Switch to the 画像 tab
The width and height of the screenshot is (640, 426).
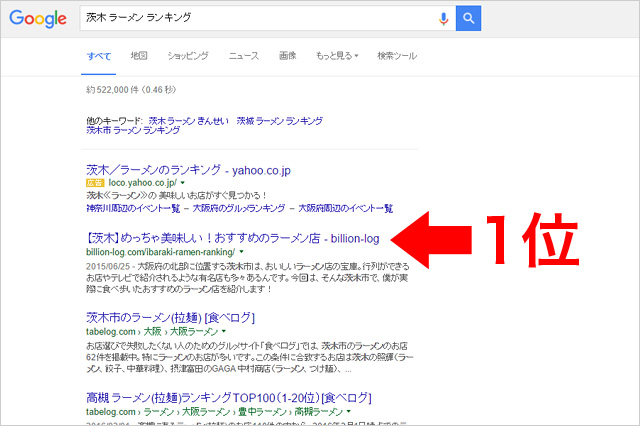click(287, 56)
